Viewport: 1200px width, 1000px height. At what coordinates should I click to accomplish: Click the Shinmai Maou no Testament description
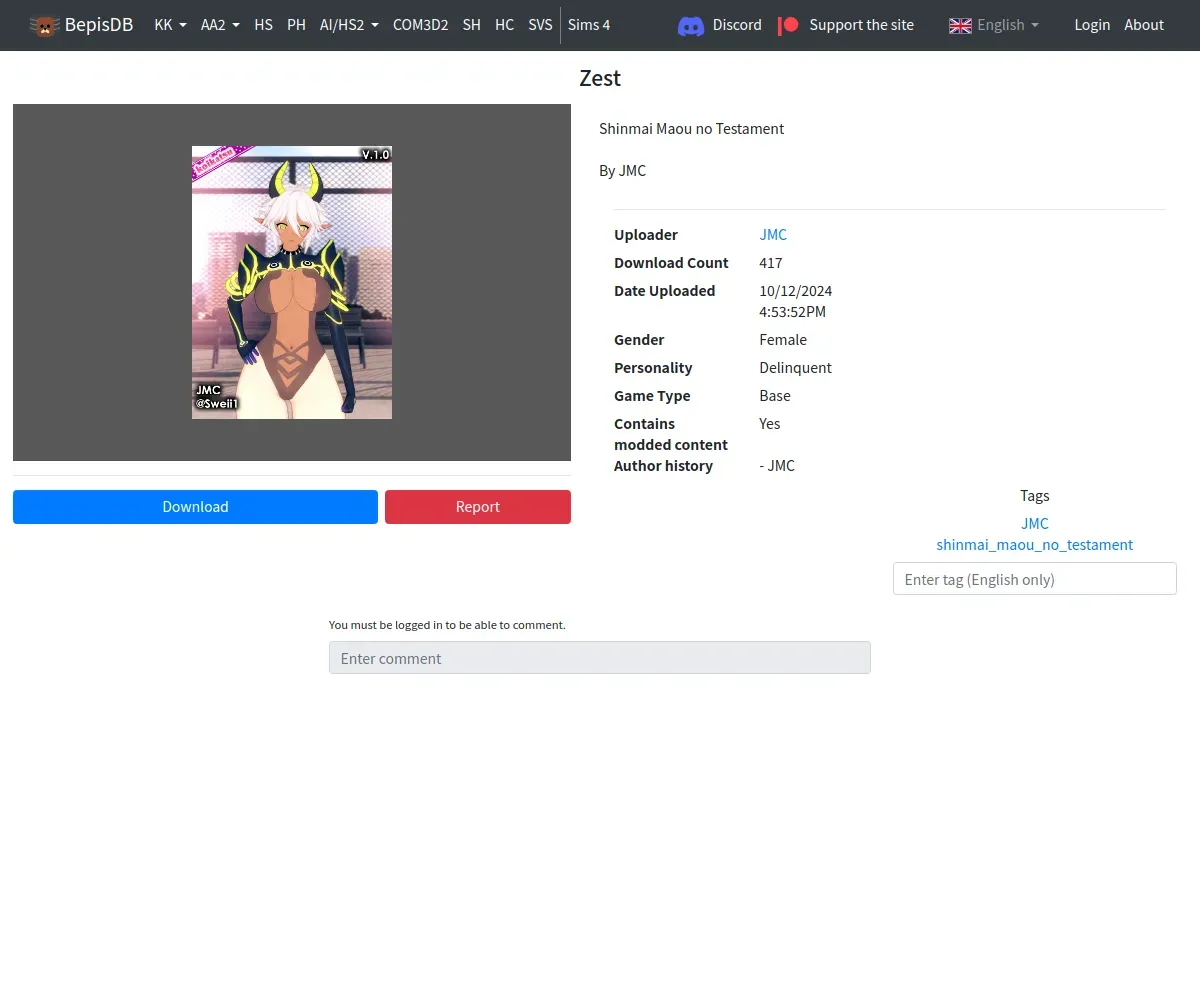[x=692, y=129]
